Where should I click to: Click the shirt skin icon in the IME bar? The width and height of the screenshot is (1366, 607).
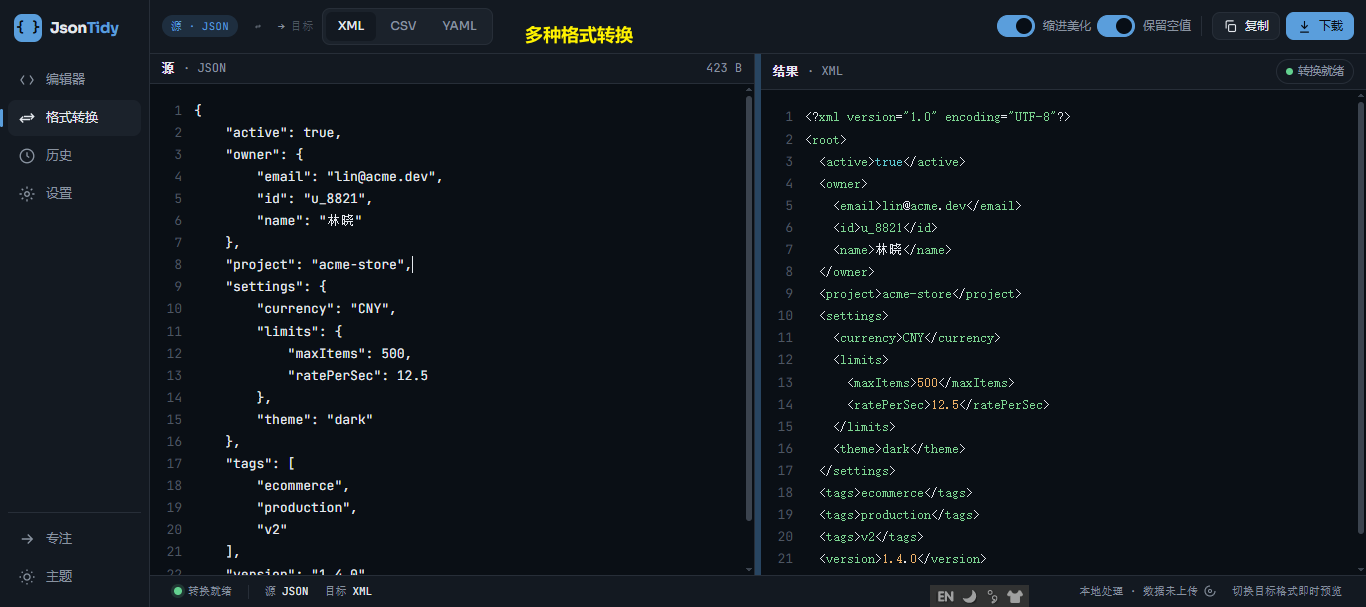(x=1015, y=597)
